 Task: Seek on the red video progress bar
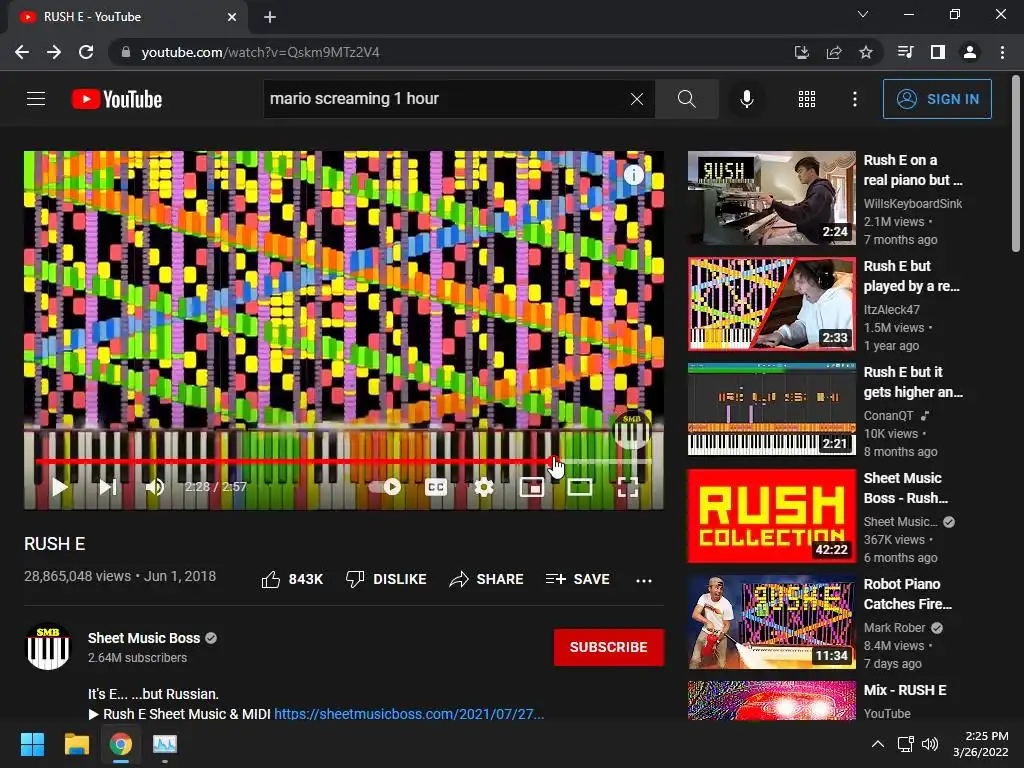coord(343,461)
